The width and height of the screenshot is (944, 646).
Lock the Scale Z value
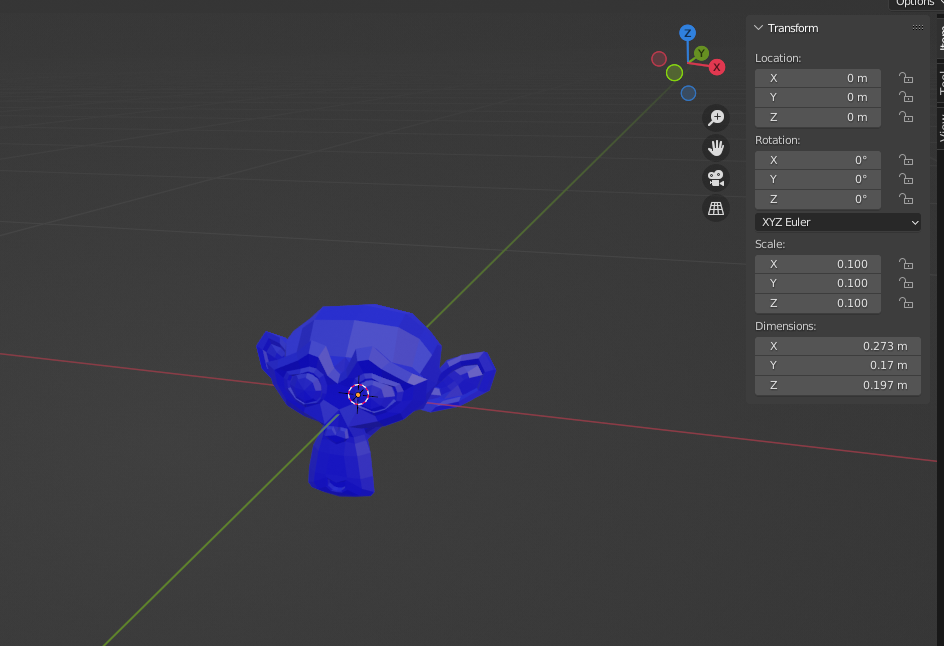point(906,303)
